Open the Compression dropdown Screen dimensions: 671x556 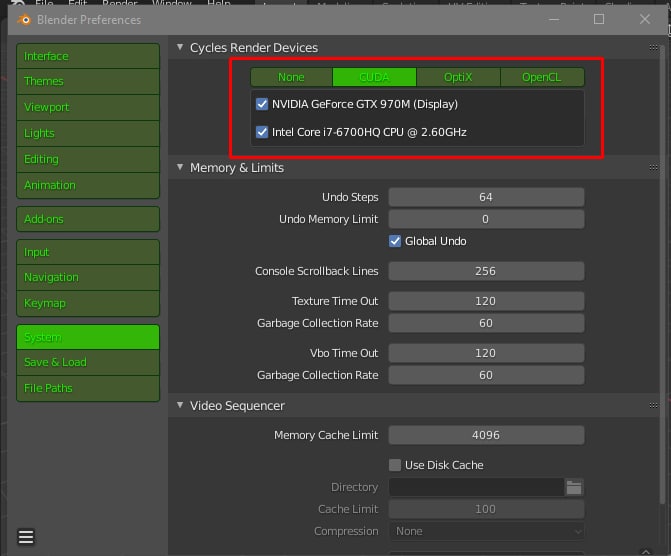(x=486, y=531)
